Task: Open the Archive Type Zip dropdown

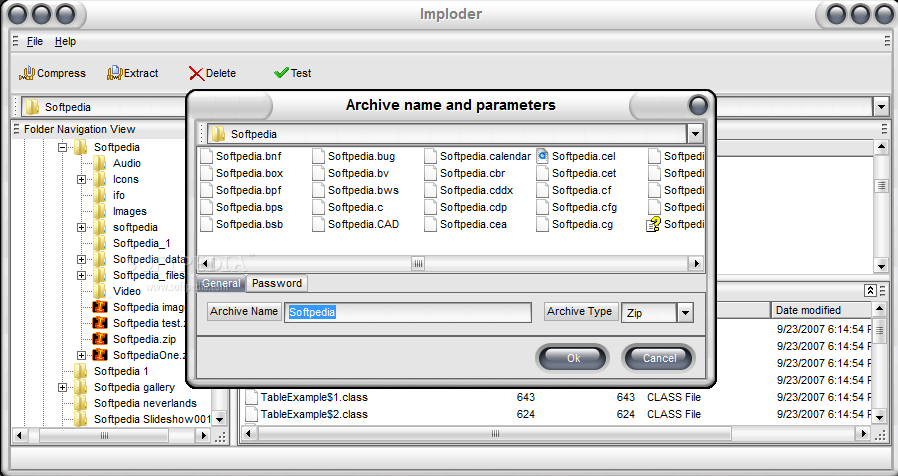Action: [x=685, y=313]
